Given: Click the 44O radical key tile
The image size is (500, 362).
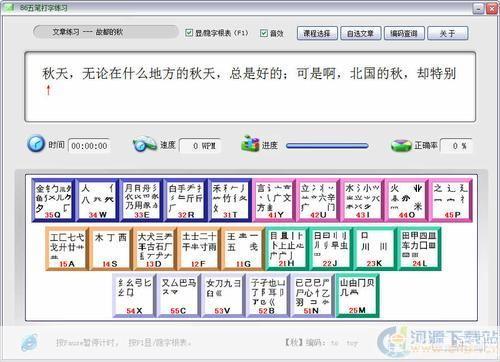Looking at the screenshot, I should [406, 200].
